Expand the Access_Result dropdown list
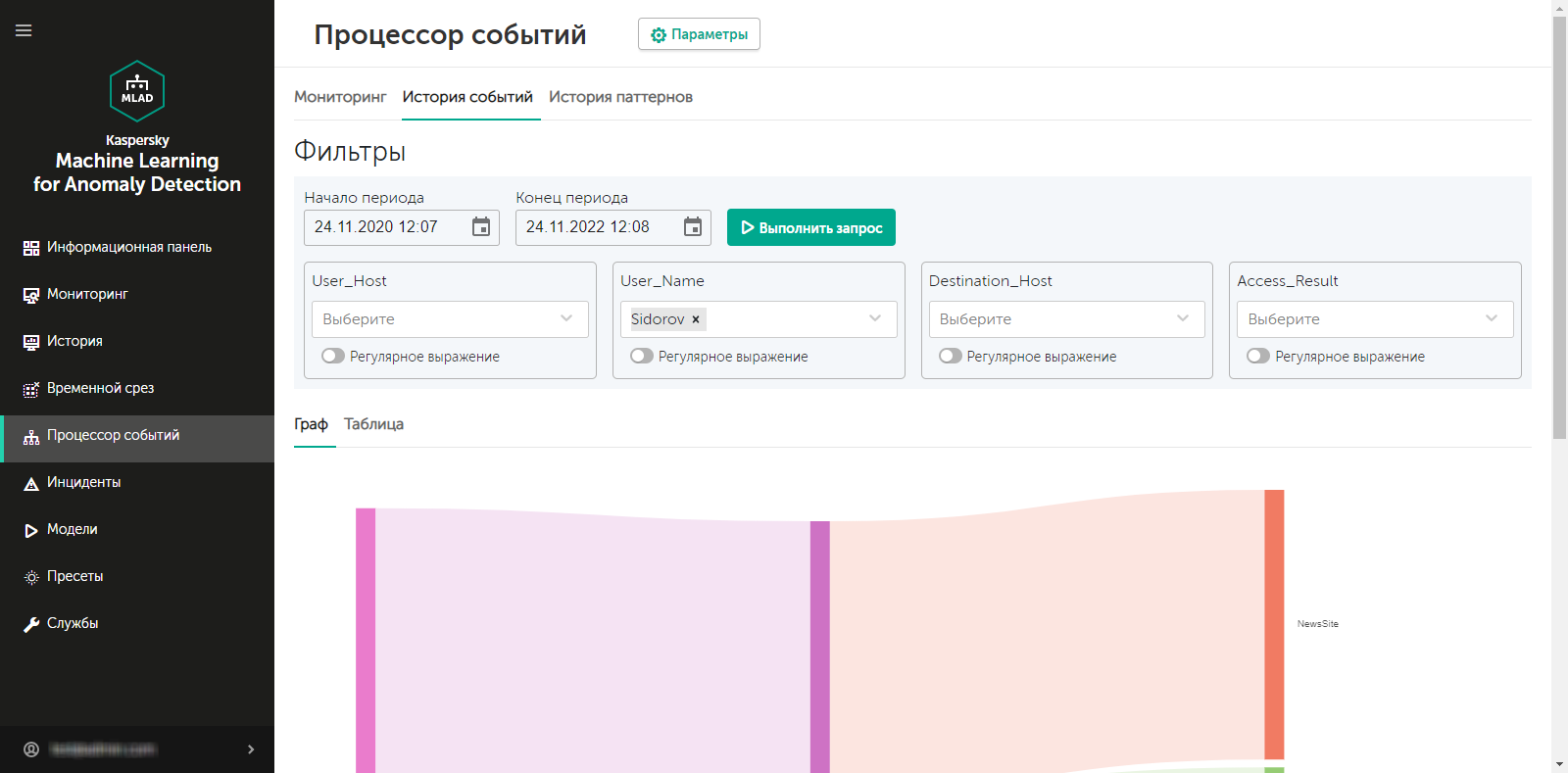1568x773 pixels. (x=1491, y=318)
